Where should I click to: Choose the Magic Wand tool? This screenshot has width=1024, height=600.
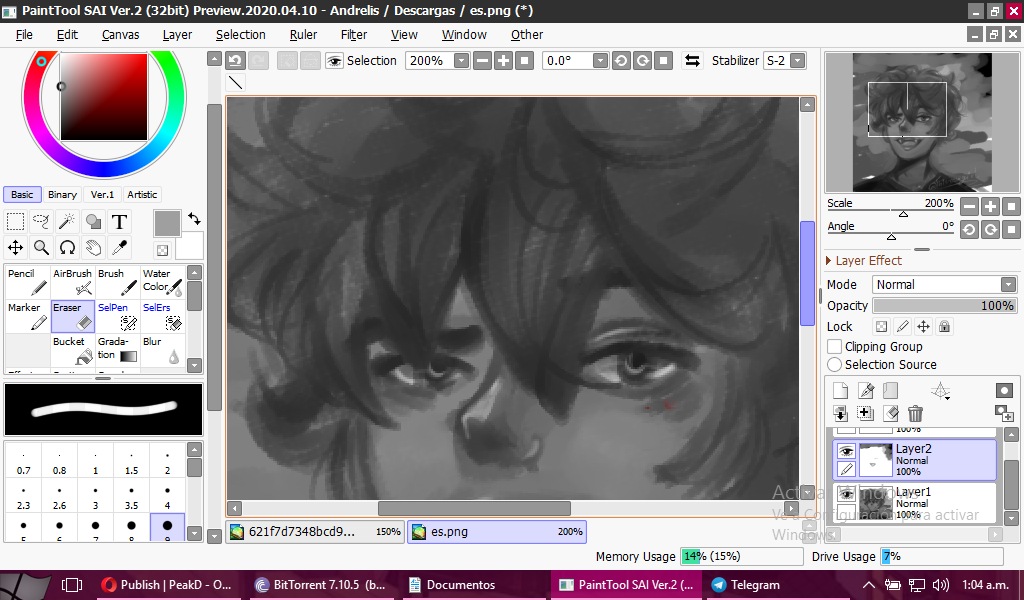pyautogui.click(x=67, y=222)
